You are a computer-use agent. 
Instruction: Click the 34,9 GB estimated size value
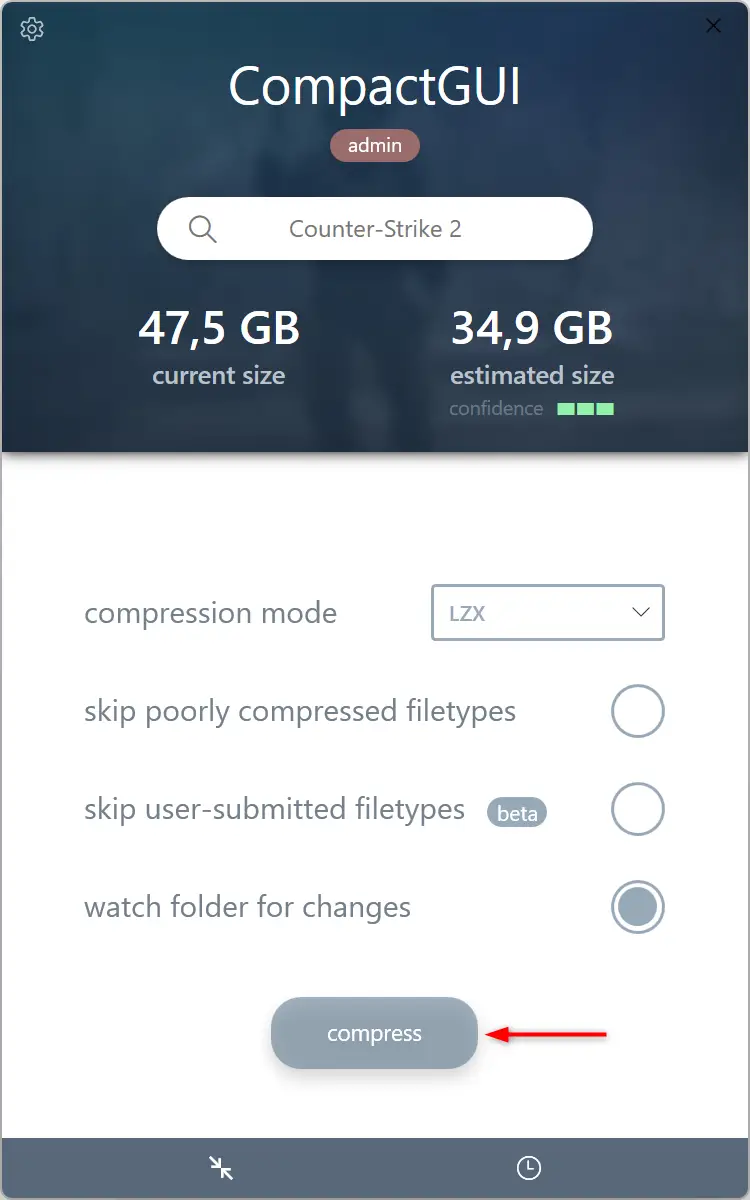(532, 328)
